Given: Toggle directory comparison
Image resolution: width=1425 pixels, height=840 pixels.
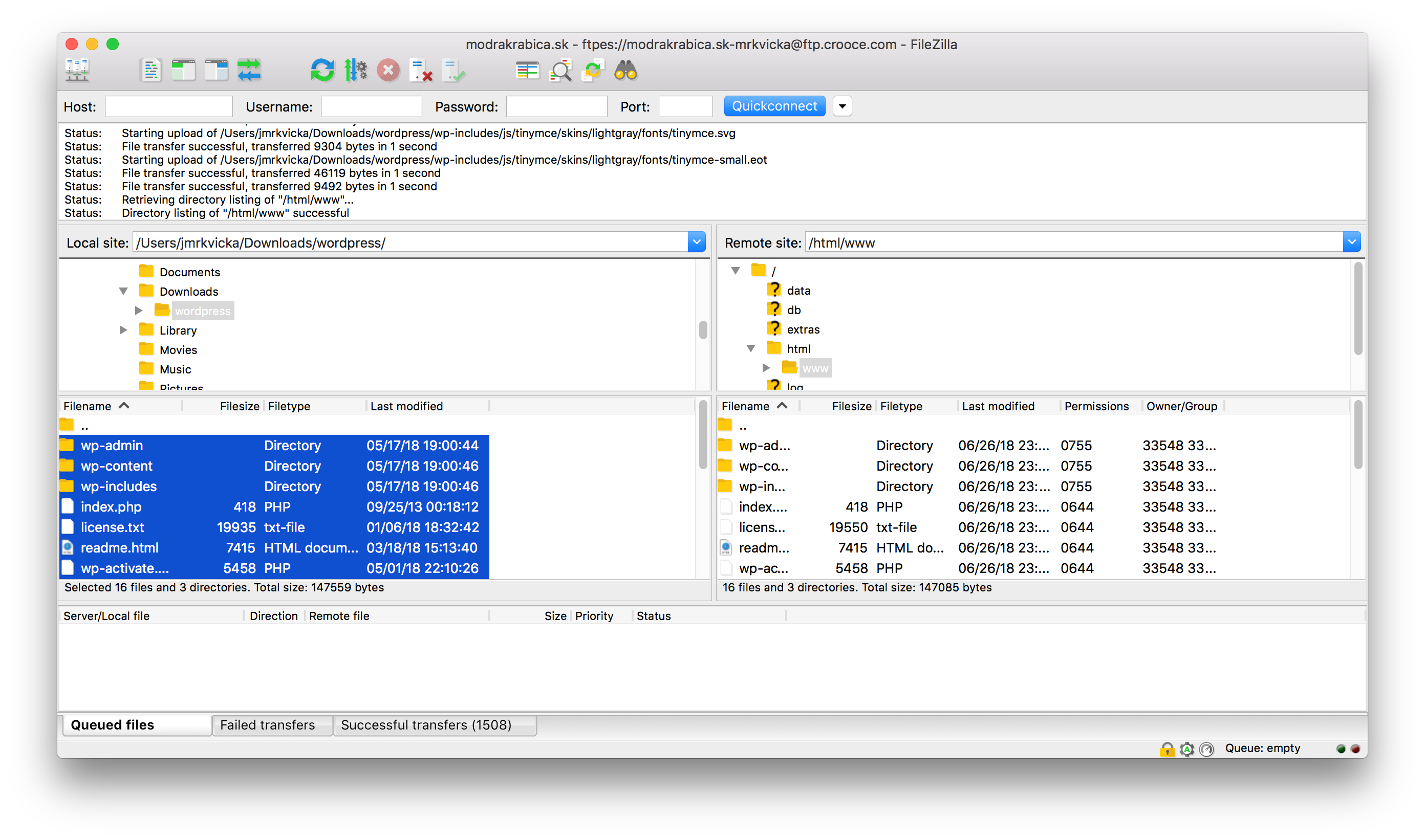Looking at the screenshot, I should (560, 71).
